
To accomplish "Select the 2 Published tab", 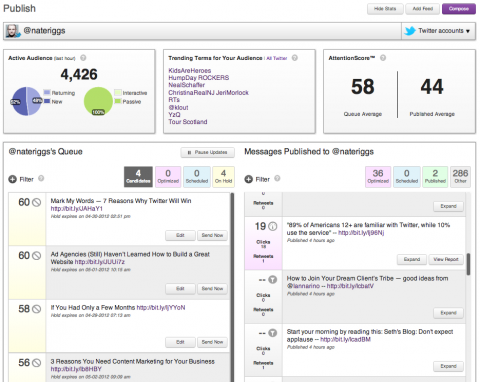I will click(435, 177).
